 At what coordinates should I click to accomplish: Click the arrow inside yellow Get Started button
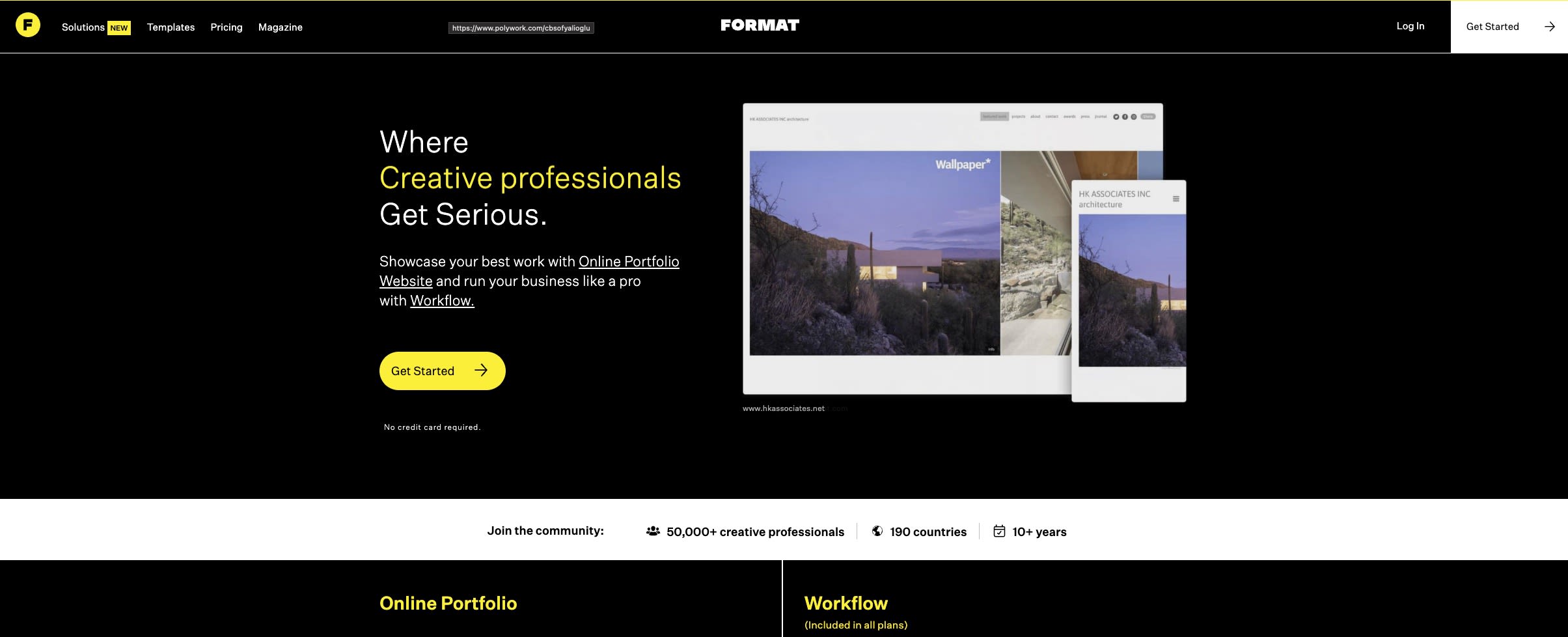pos(481,370)
